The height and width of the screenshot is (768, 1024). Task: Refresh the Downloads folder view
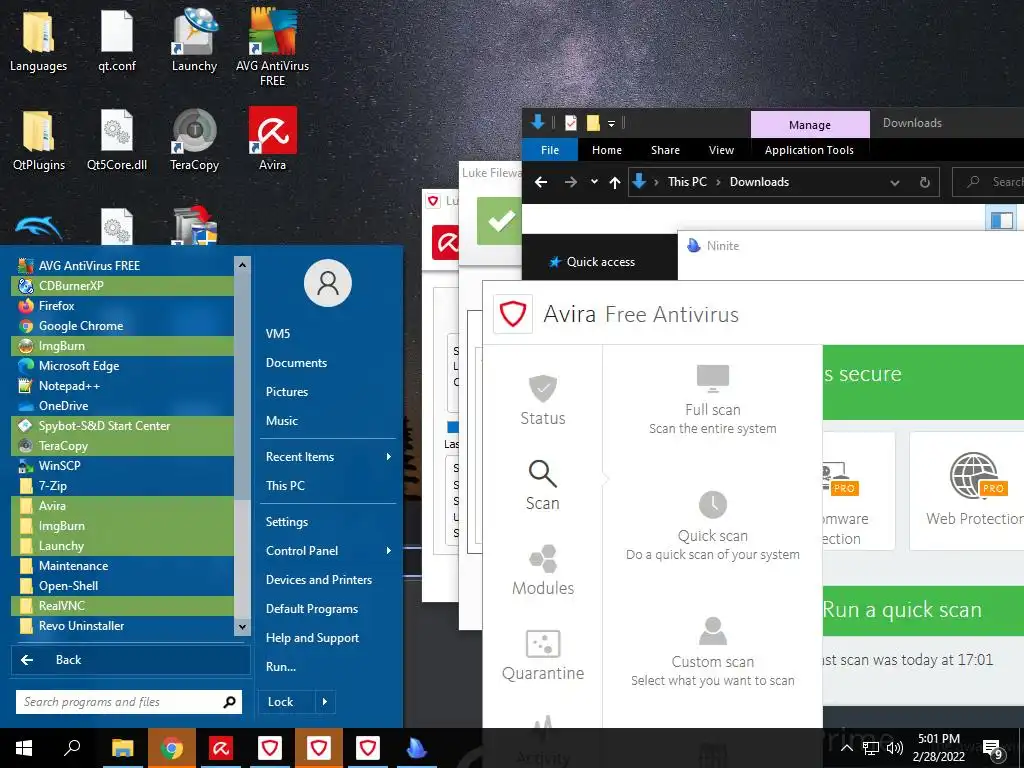point(925,182)
